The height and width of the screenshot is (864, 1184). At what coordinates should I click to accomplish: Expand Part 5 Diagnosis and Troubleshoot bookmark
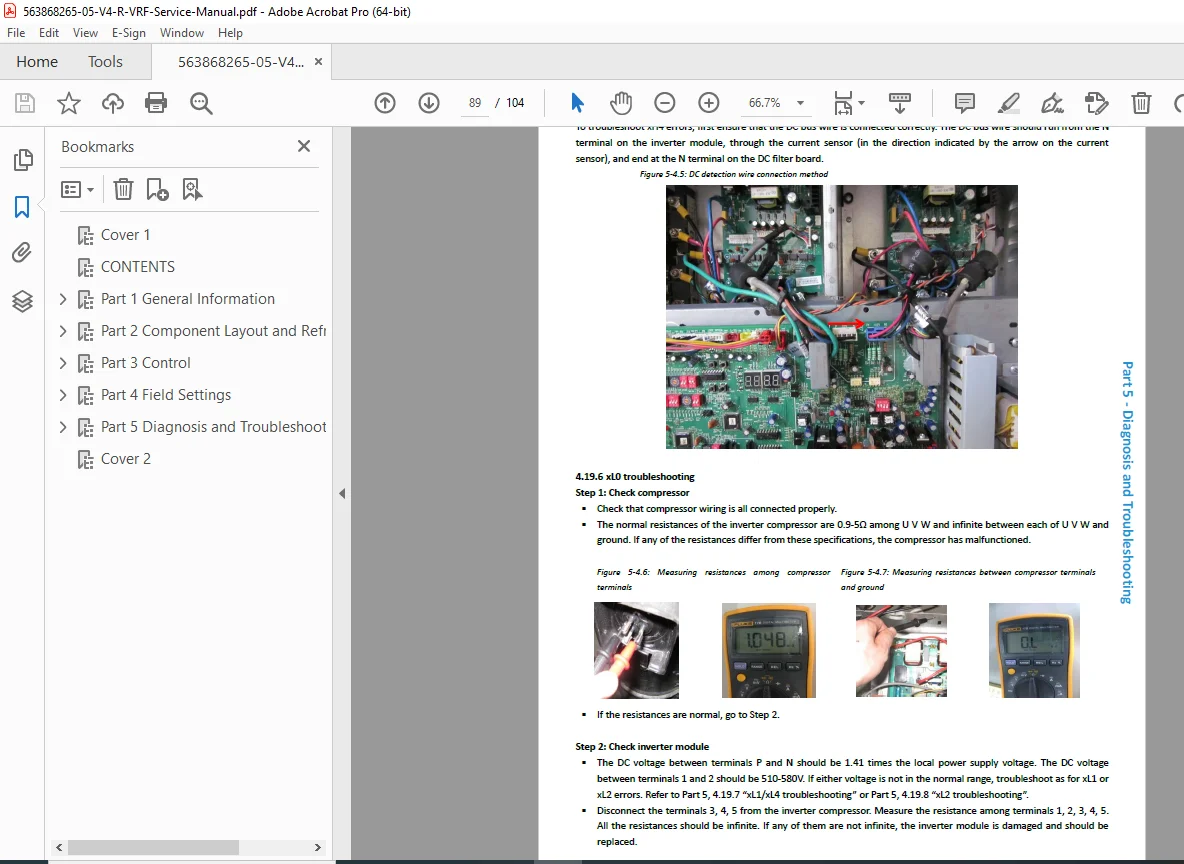[63, 427]
